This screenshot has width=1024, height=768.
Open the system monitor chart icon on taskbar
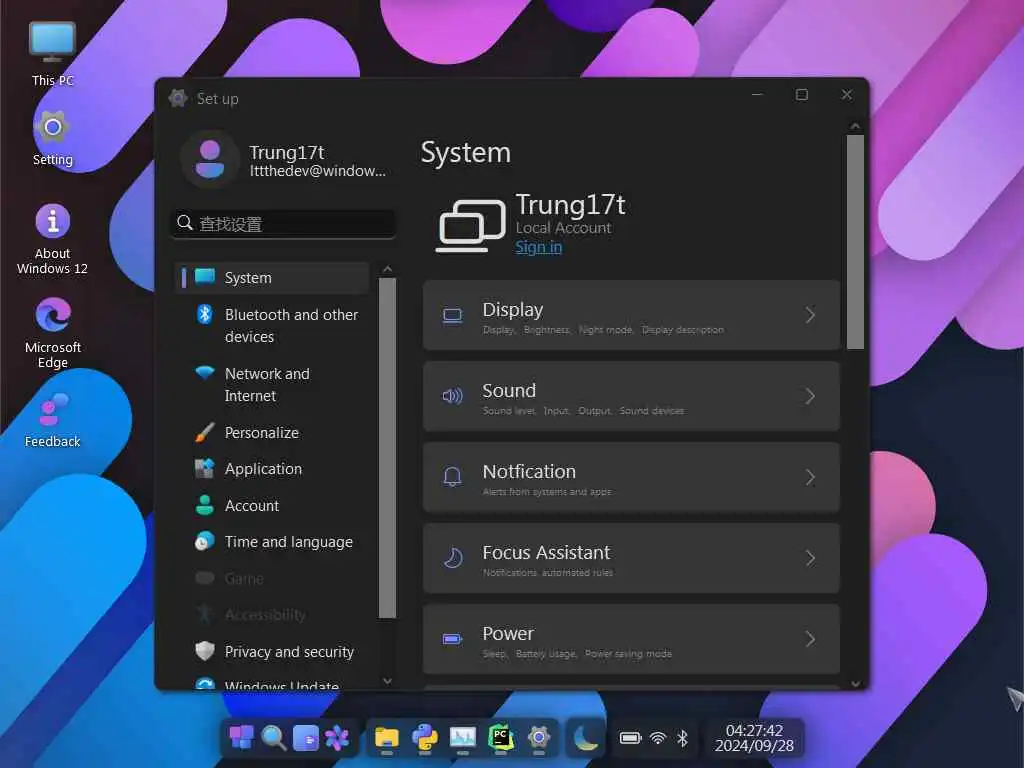click(x=462, y=739)
